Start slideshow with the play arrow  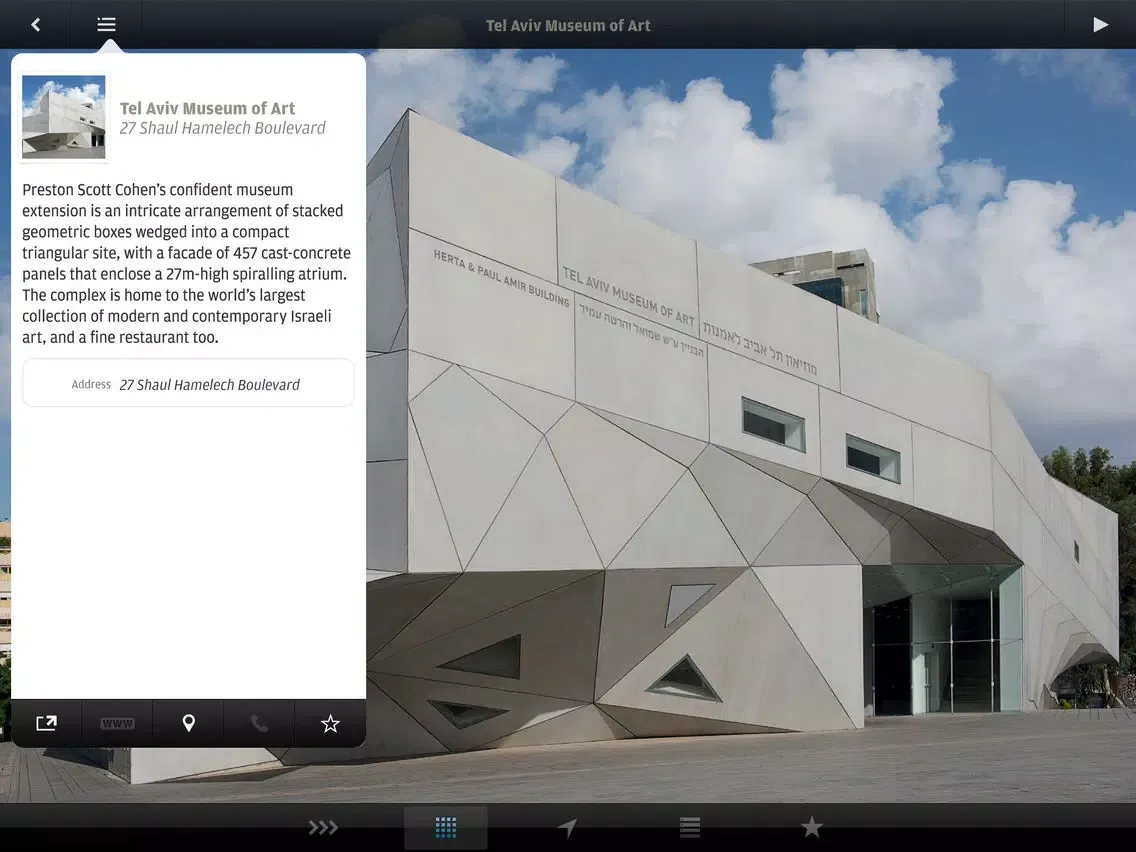click(x=1100, y=25)
